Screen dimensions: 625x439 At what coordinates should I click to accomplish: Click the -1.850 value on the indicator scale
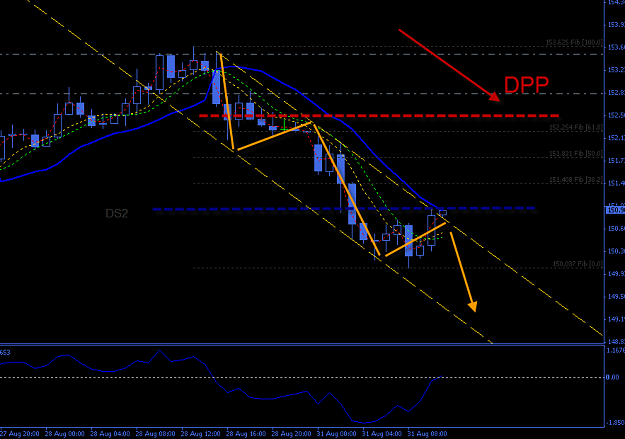[616, 423]
